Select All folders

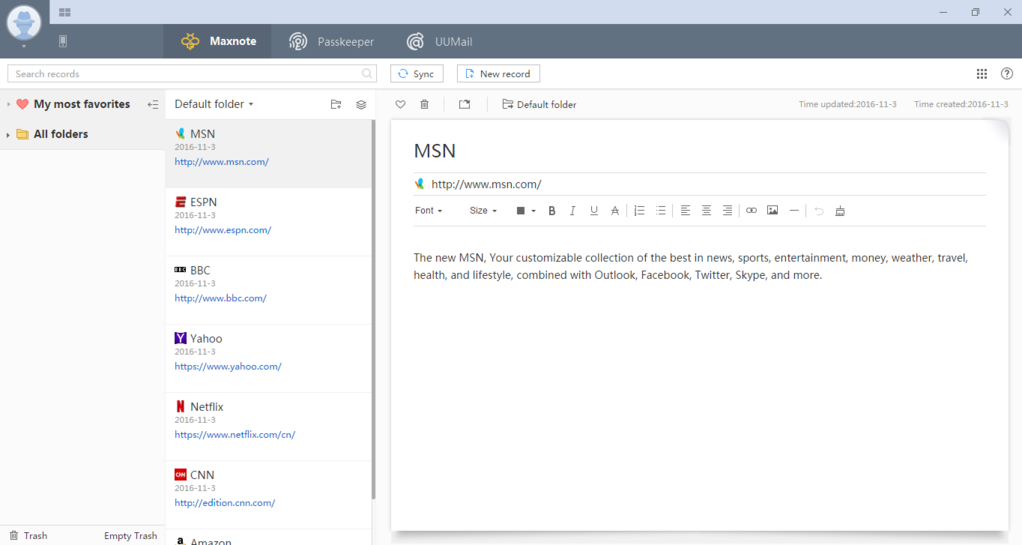point(61,134)
